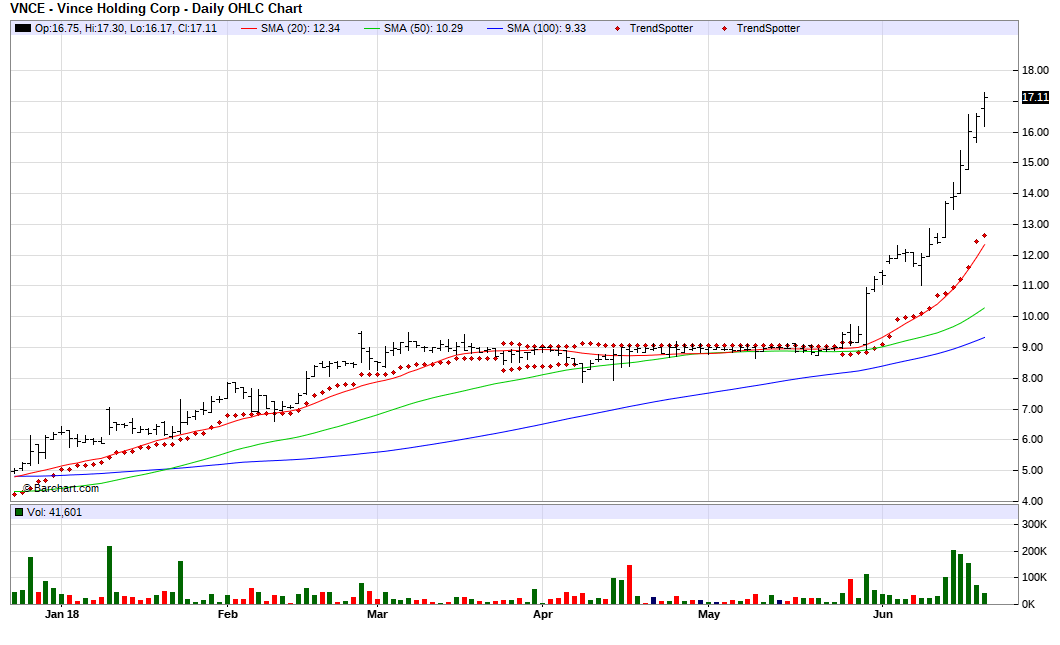Click the black OHLC legend swatch
This screenshot has height=645, width=1060.
(x=23, y=28)
